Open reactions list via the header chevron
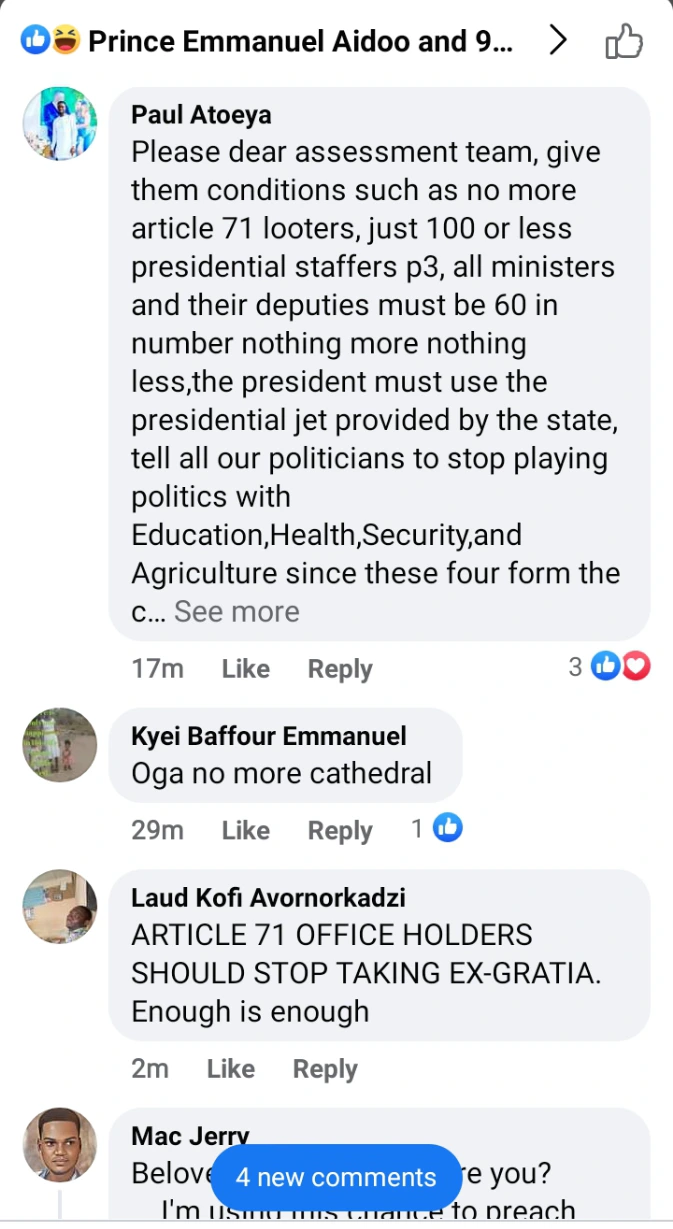 pos(558,41)
